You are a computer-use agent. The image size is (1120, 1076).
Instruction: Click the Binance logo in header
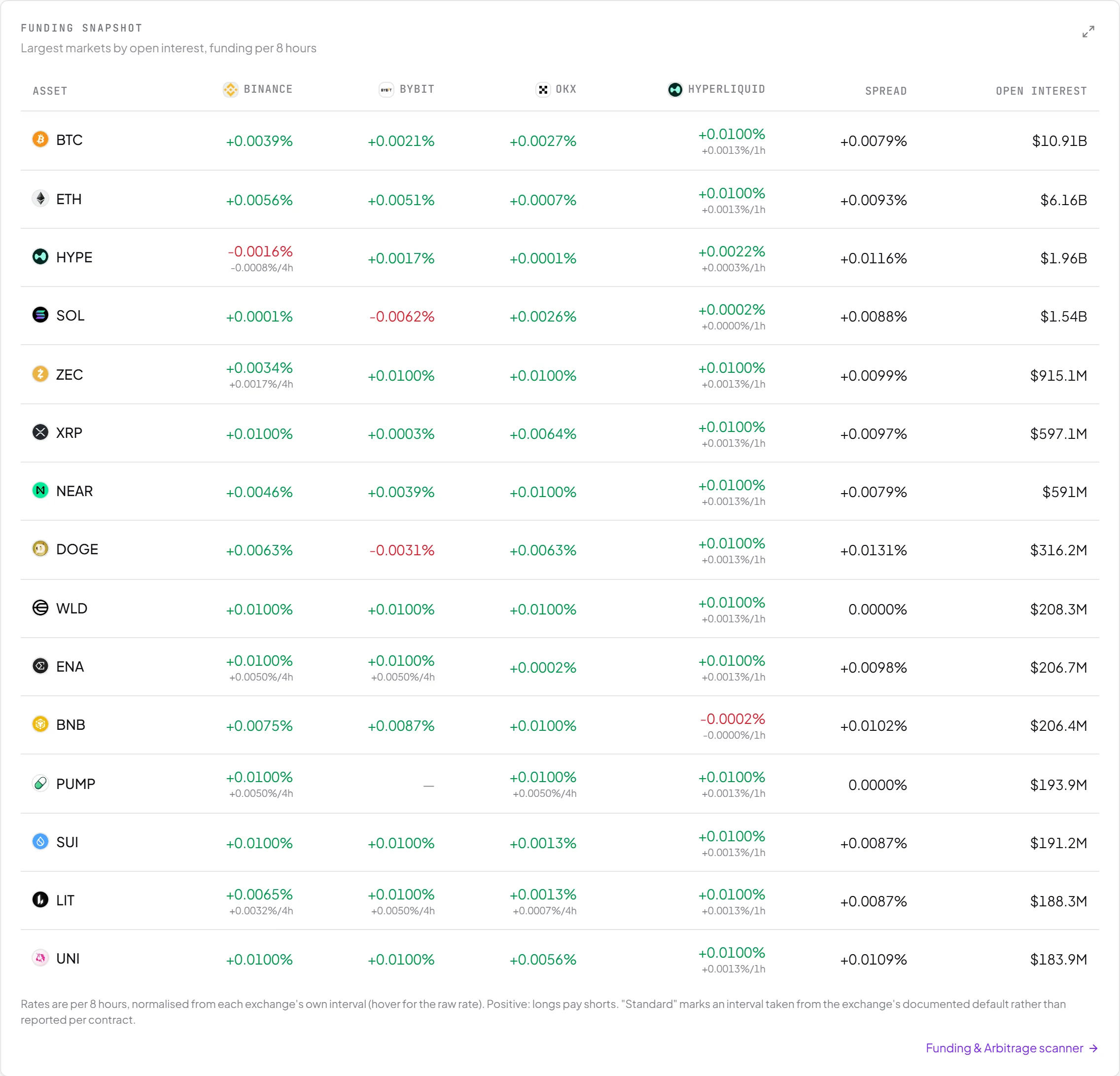click(x=230, y=90)
